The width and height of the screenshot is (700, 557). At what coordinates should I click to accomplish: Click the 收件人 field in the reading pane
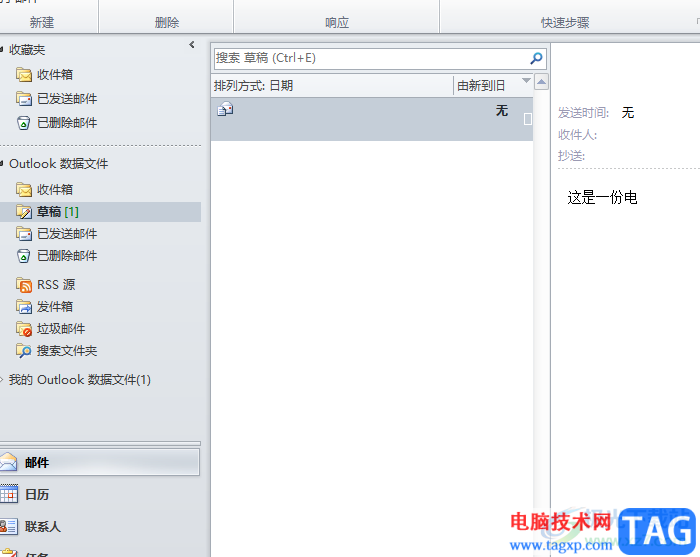pyautogui.click(x=577, y=134)
